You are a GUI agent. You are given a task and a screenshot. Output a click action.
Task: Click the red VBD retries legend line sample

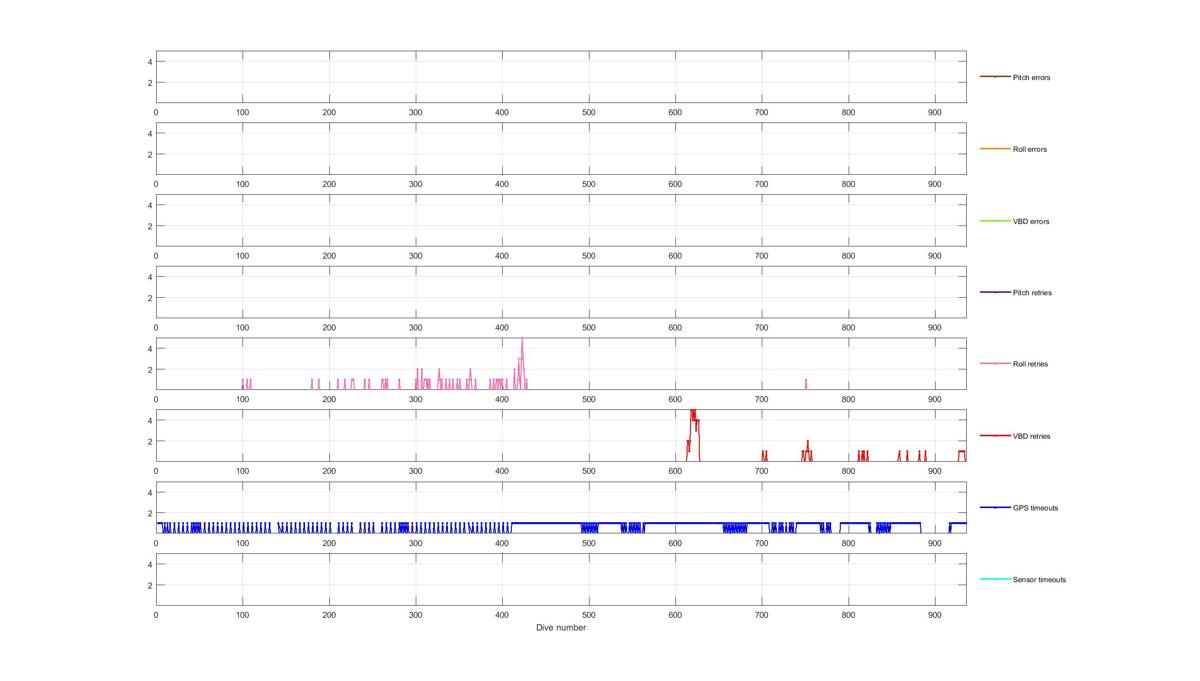coord(995,436)
